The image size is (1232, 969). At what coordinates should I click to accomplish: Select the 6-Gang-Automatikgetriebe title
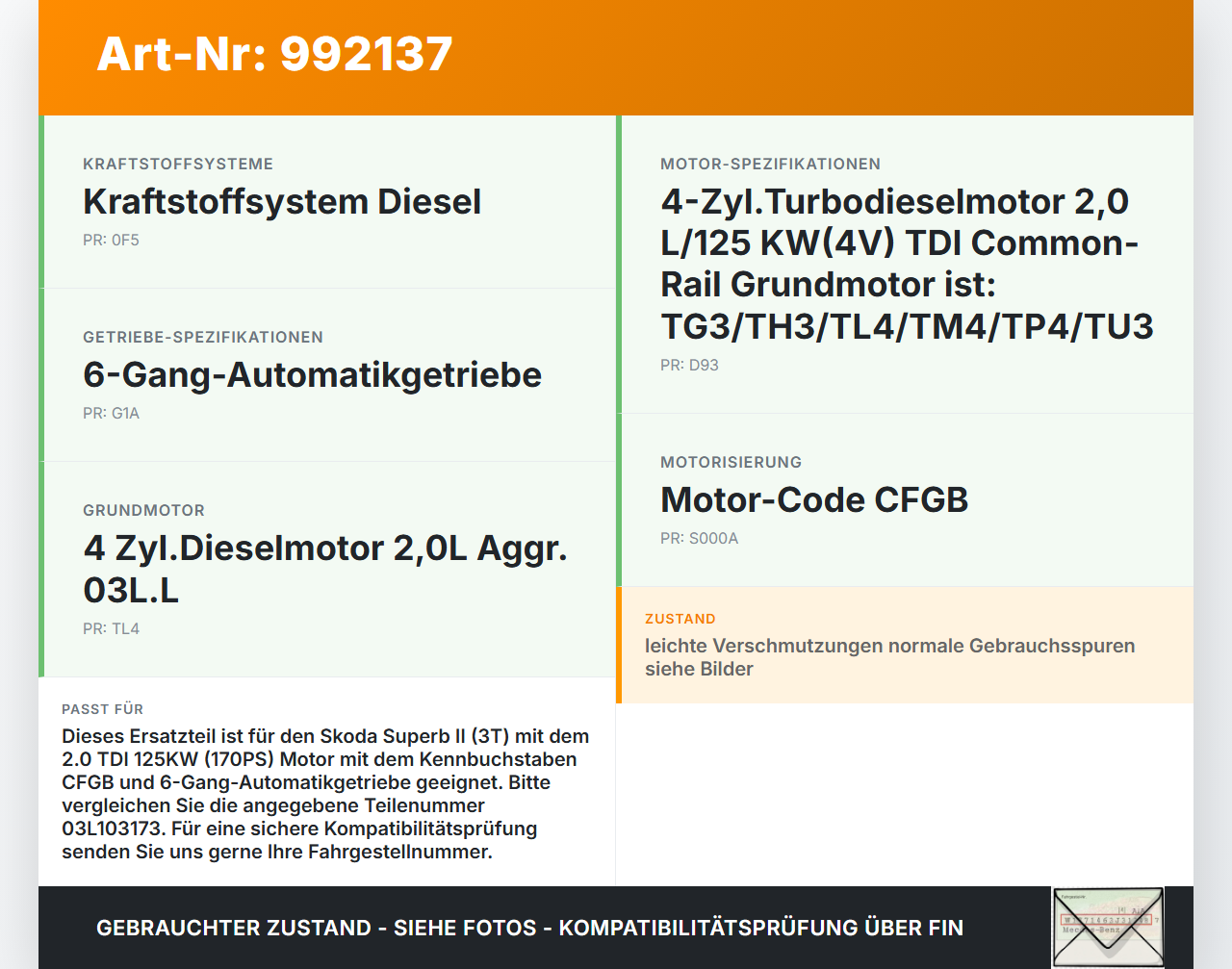[312, 374]
